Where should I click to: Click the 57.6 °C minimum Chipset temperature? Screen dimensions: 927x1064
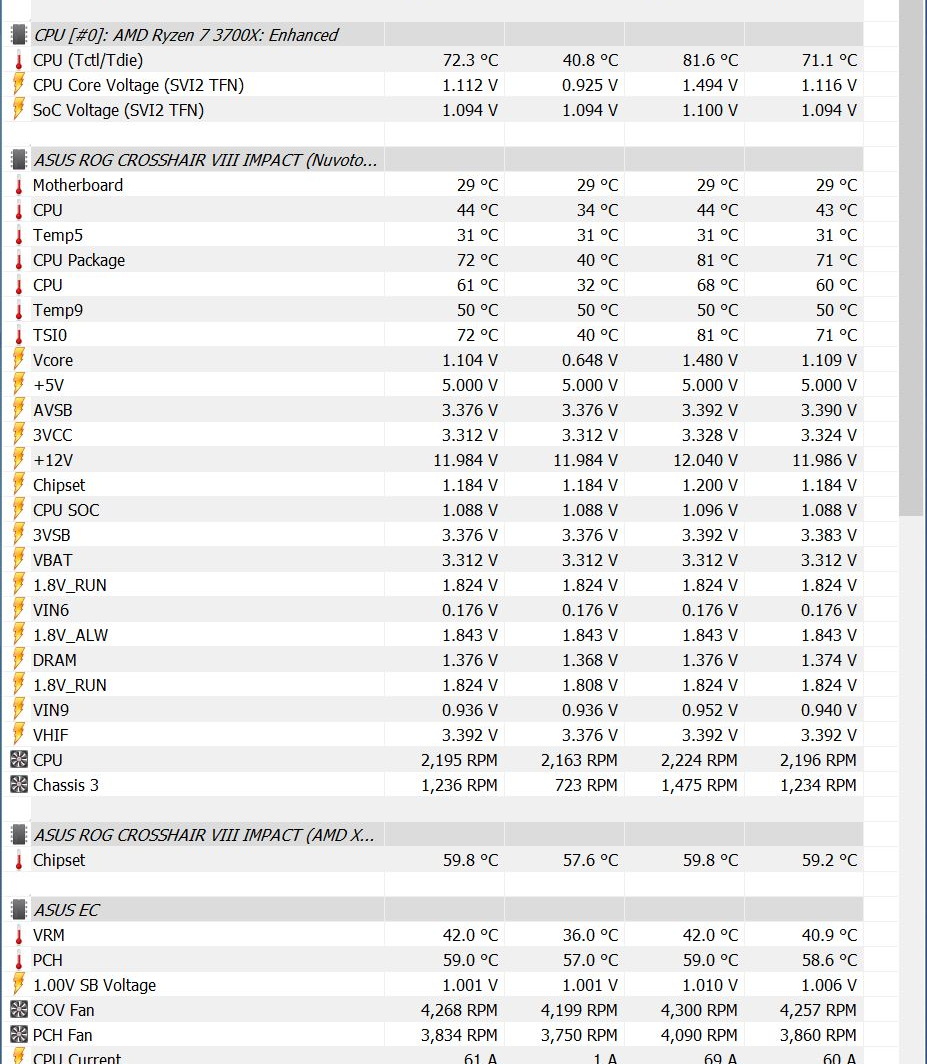[590, 860]
